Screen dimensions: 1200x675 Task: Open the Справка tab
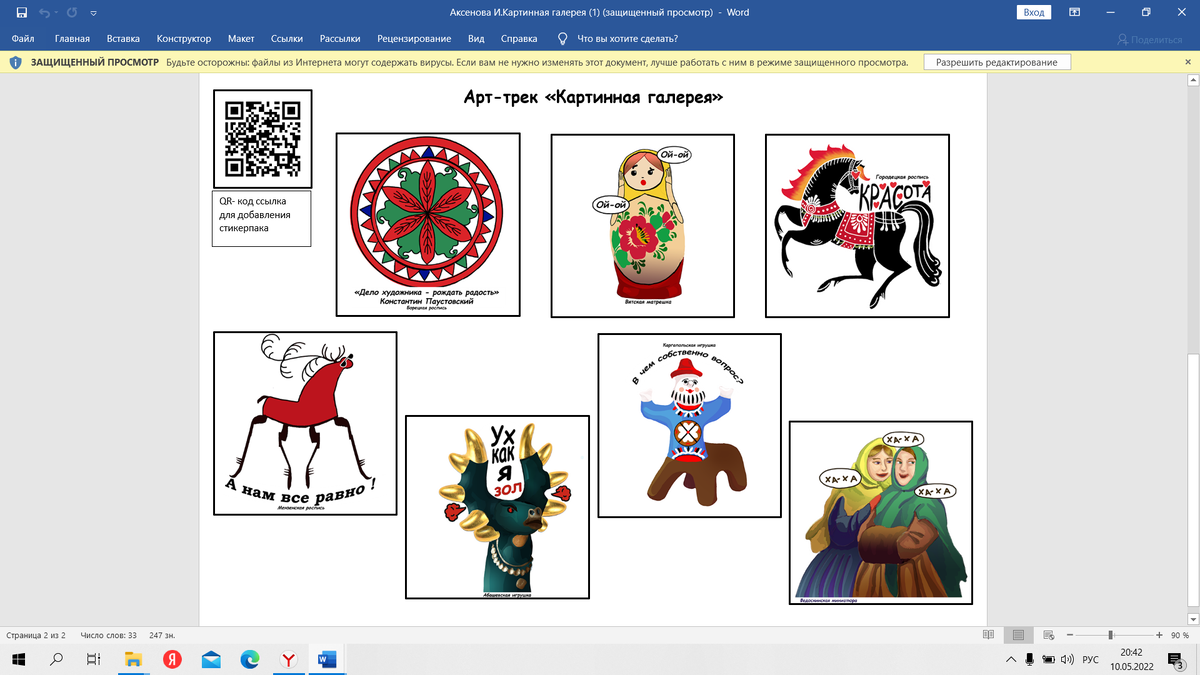[519, 39]
